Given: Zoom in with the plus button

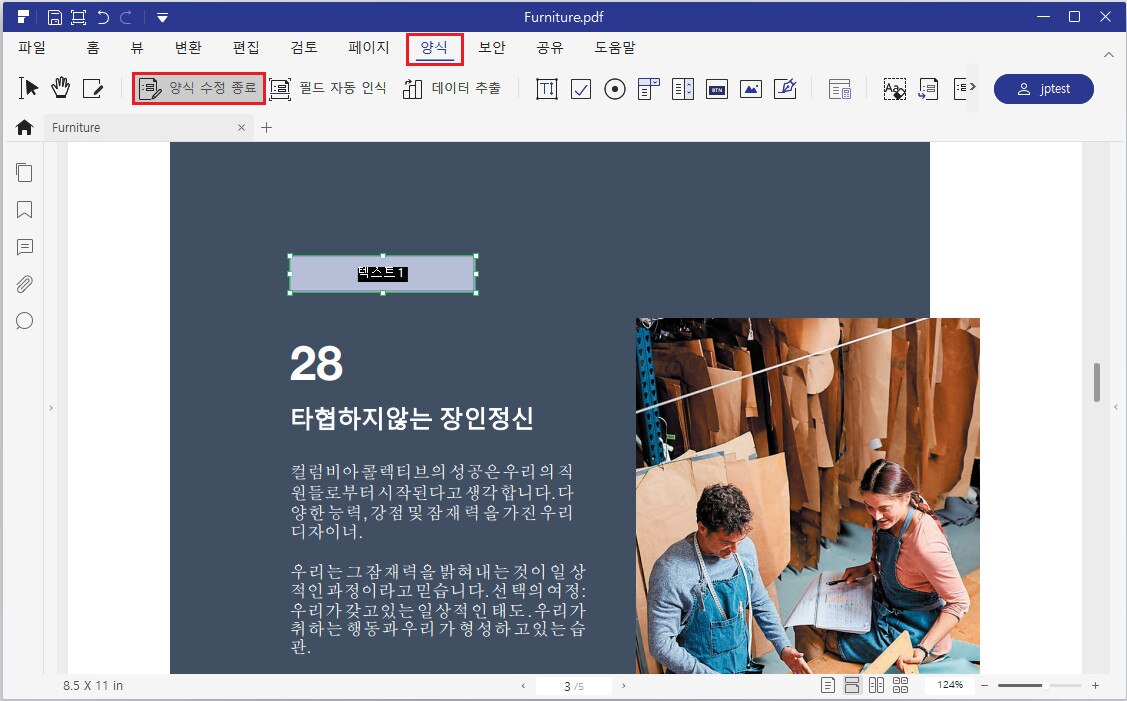Looking at the screenshot, I should (x=1095, y=686).
